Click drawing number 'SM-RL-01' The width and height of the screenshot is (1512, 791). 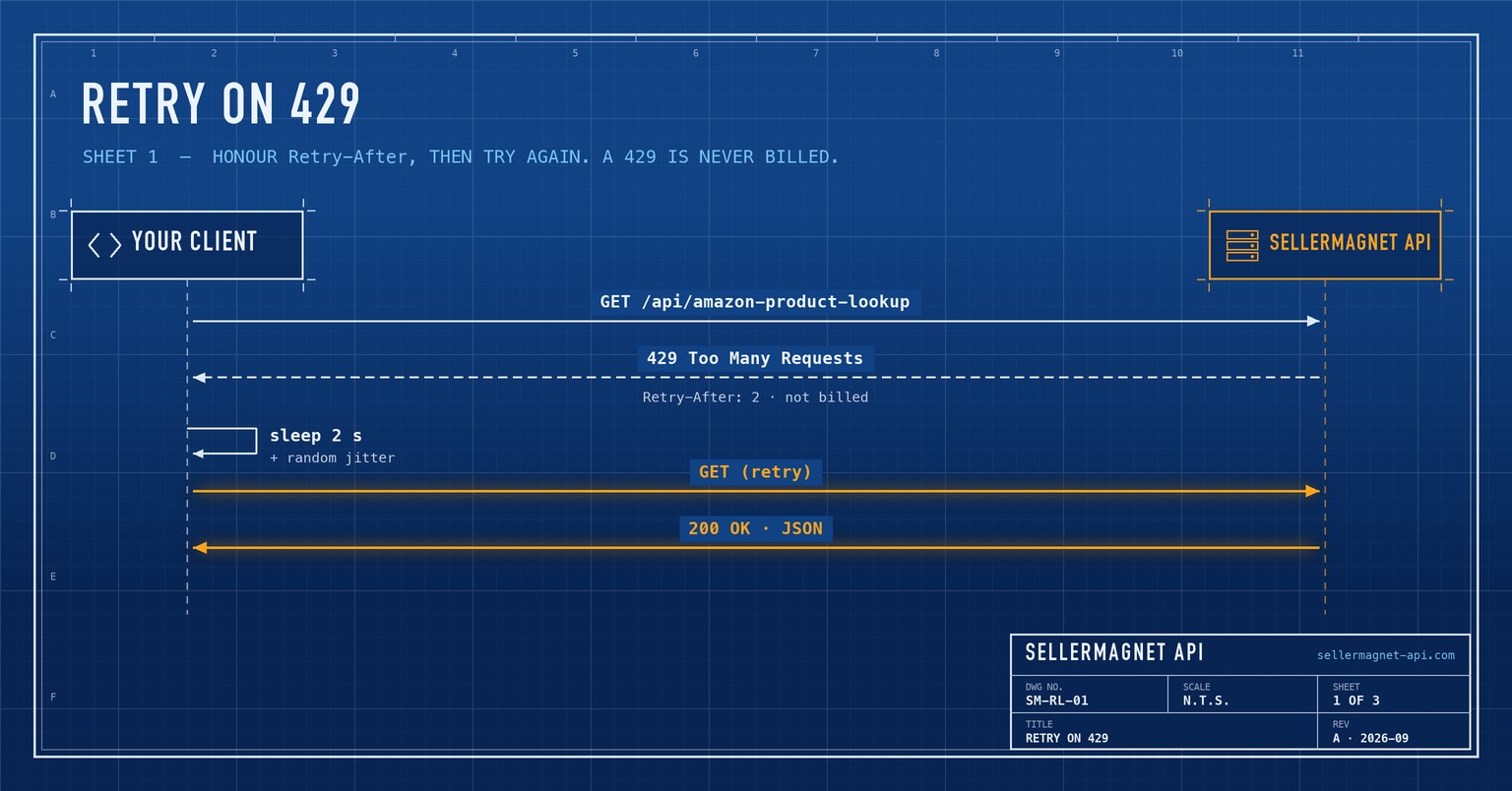(x=1057, y=700)
